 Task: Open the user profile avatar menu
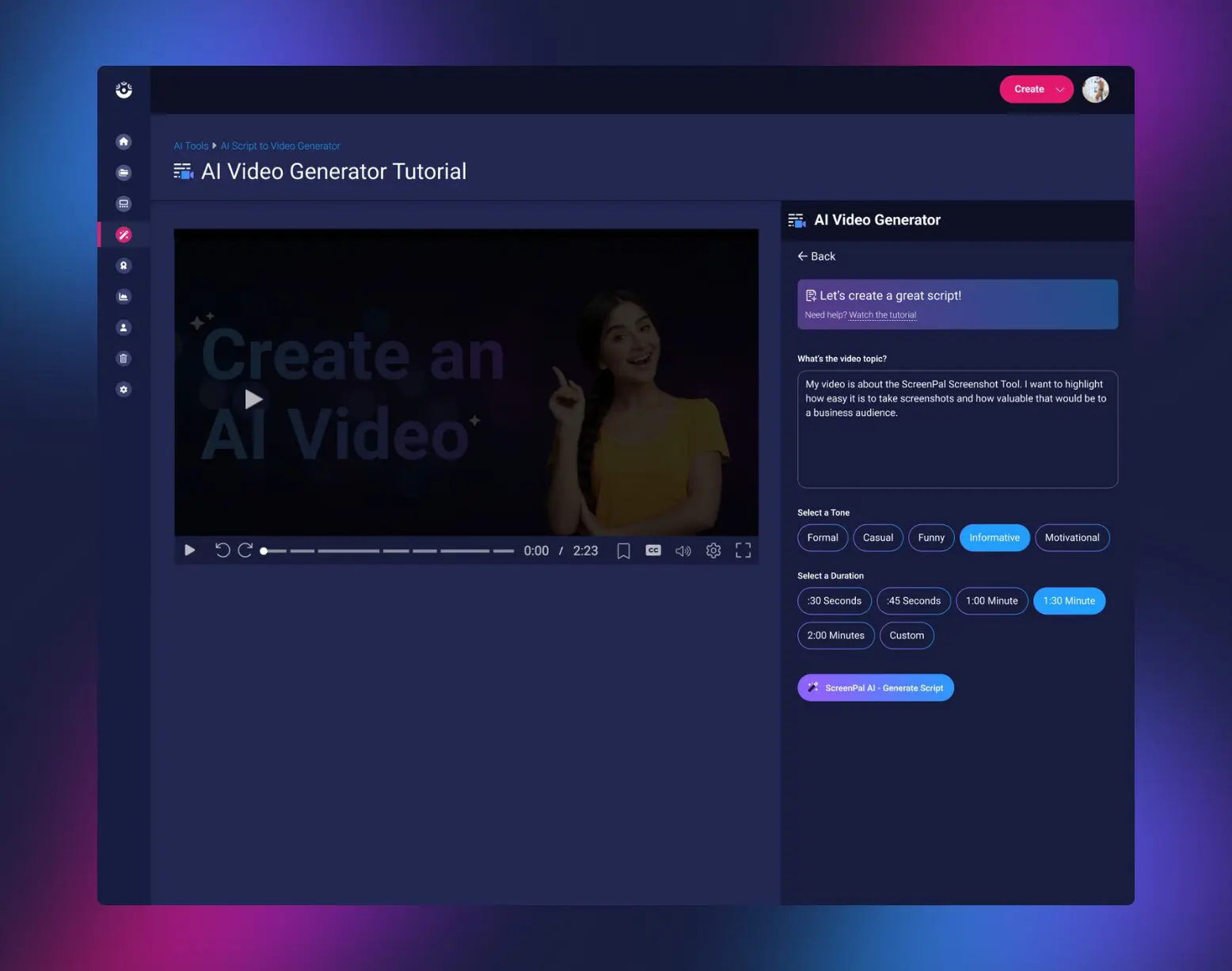(x=1095, y=89)
